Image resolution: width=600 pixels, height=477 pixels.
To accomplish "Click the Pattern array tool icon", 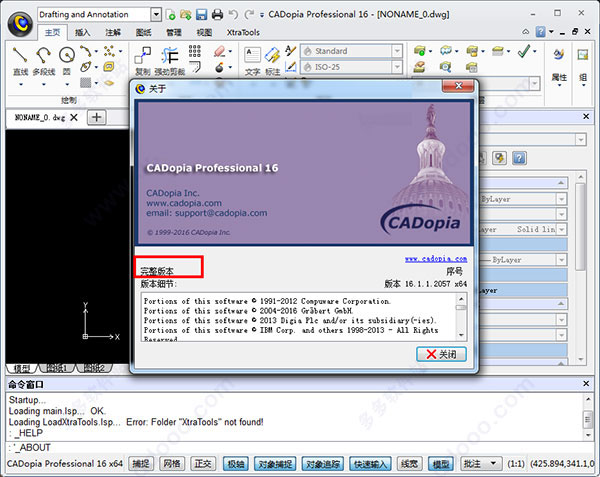I will pos(194,51).
